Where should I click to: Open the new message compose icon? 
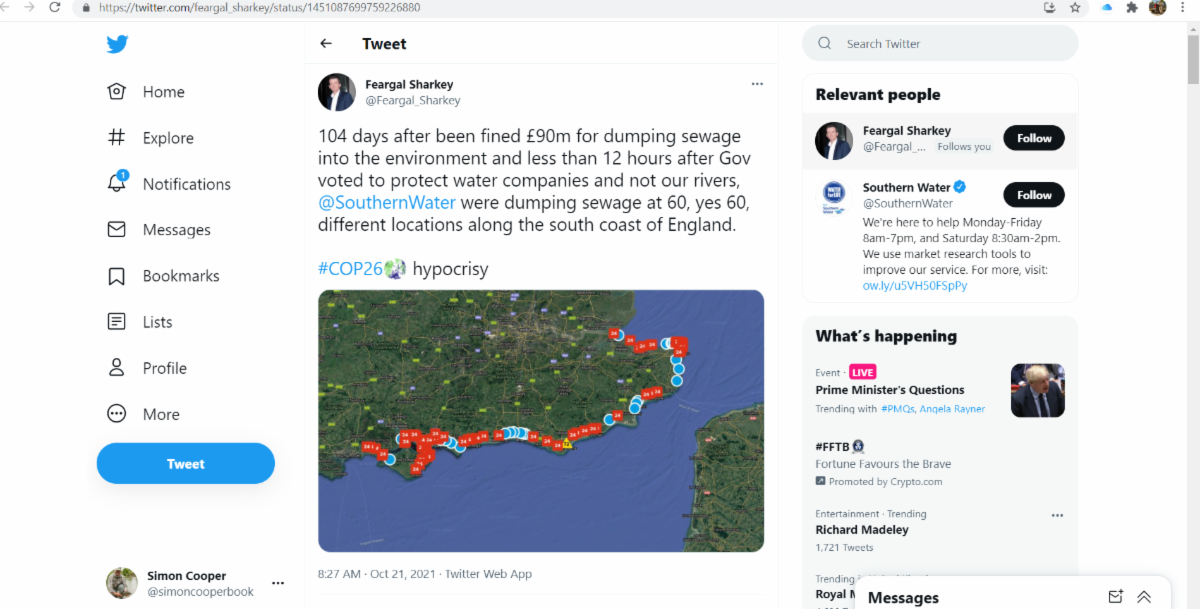(x=1116, y=597)
